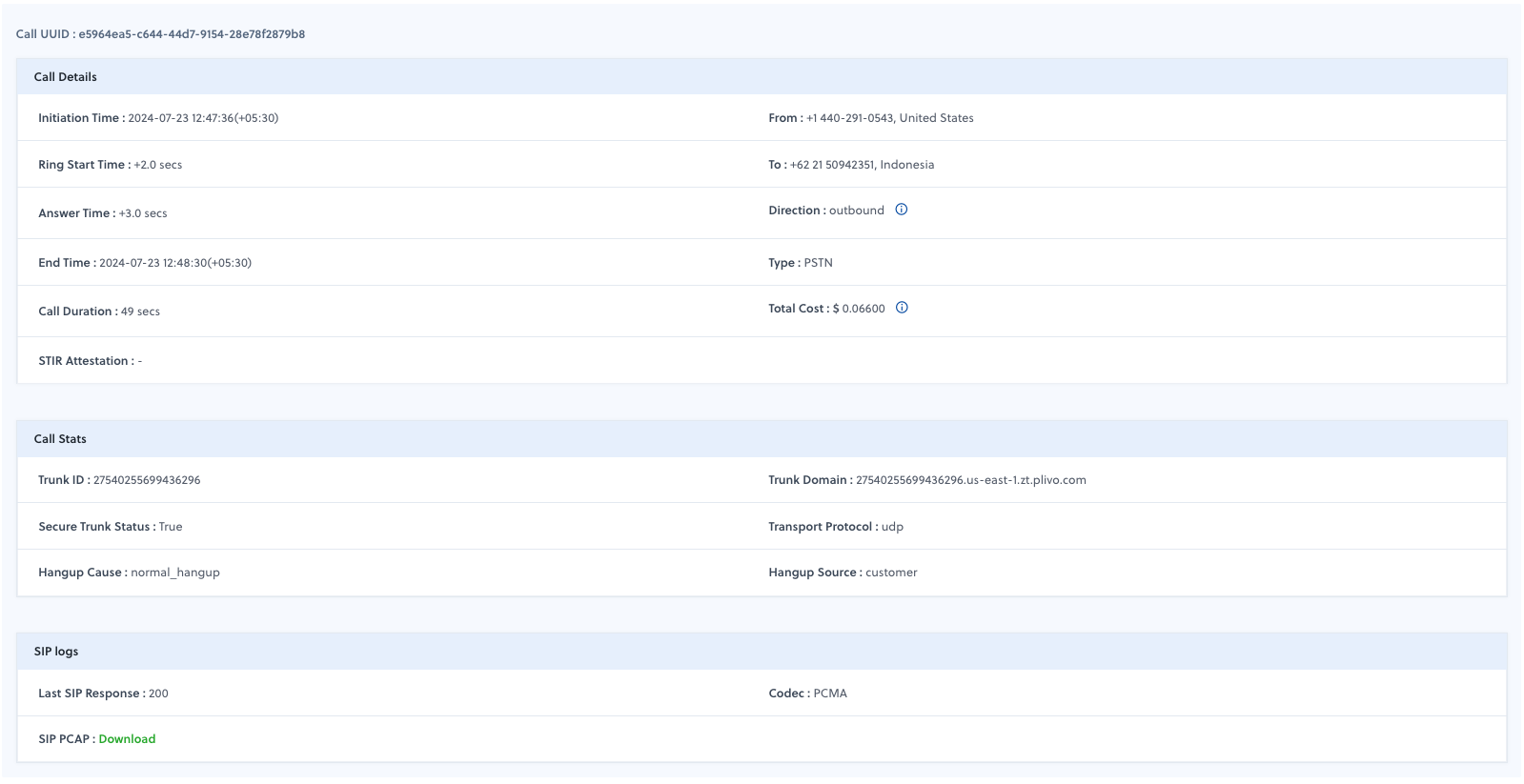Click the Hangup Source customer value
The image size is (1524, 784).
[x=891, y=573]
